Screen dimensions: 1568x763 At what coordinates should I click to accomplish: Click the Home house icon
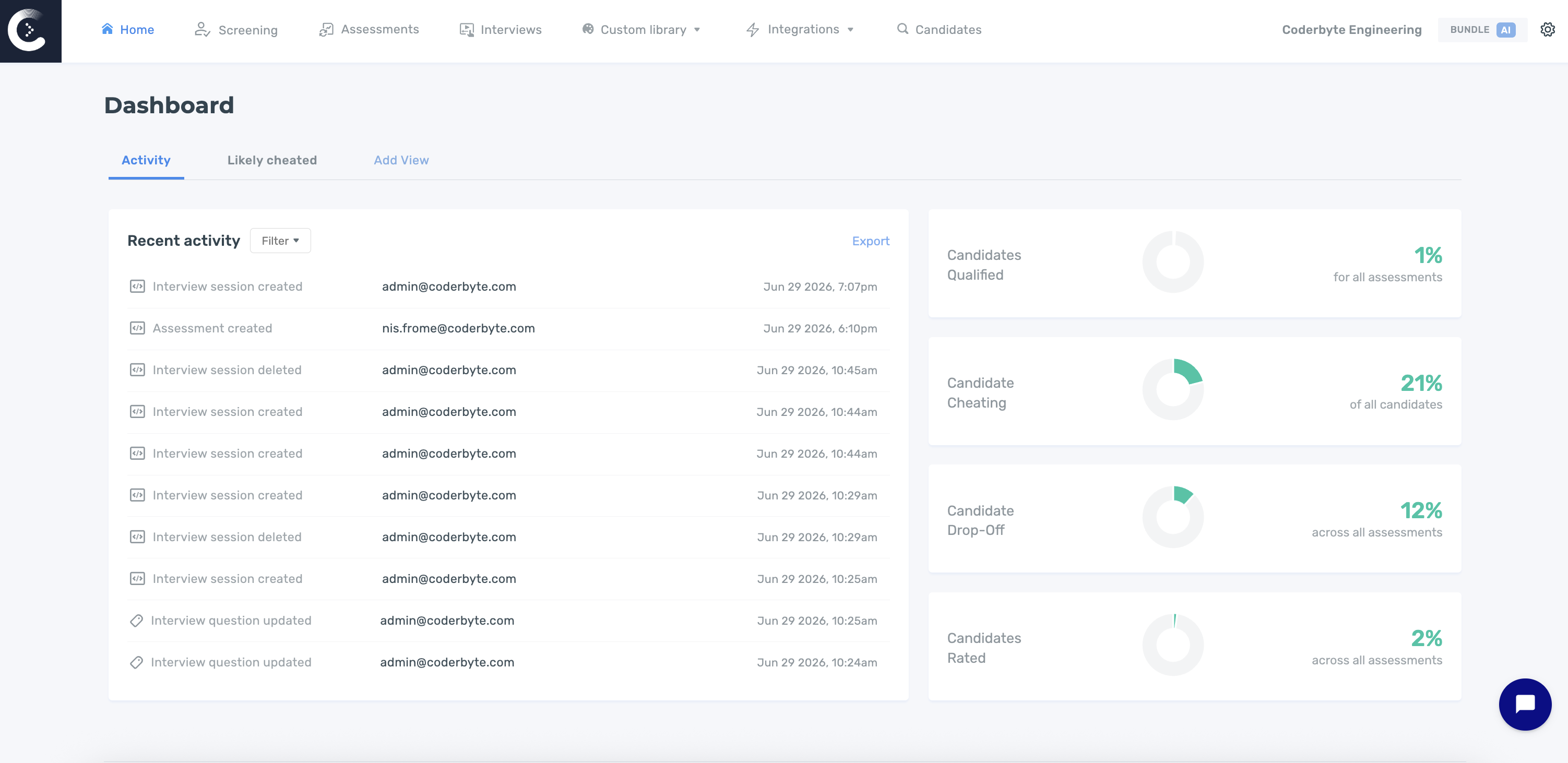click(x=107, y=29)
